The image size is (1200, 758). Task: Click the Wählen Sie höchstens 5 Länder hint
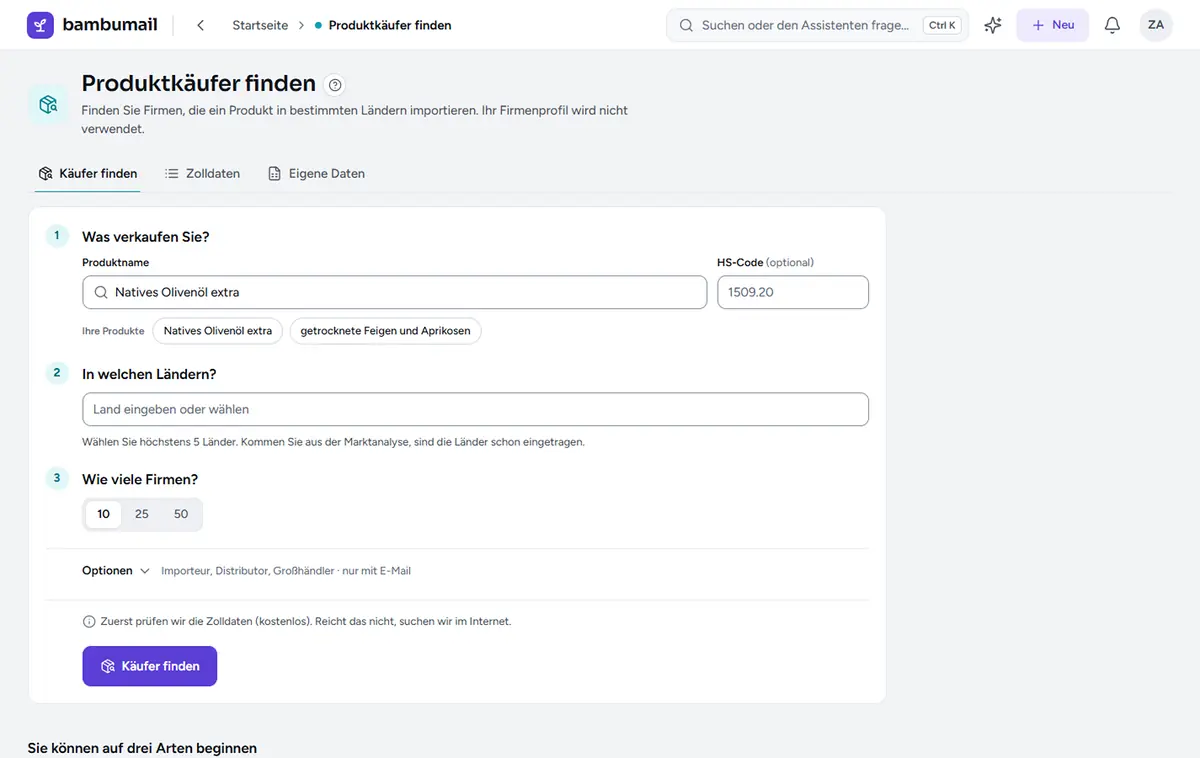[333, 441]
